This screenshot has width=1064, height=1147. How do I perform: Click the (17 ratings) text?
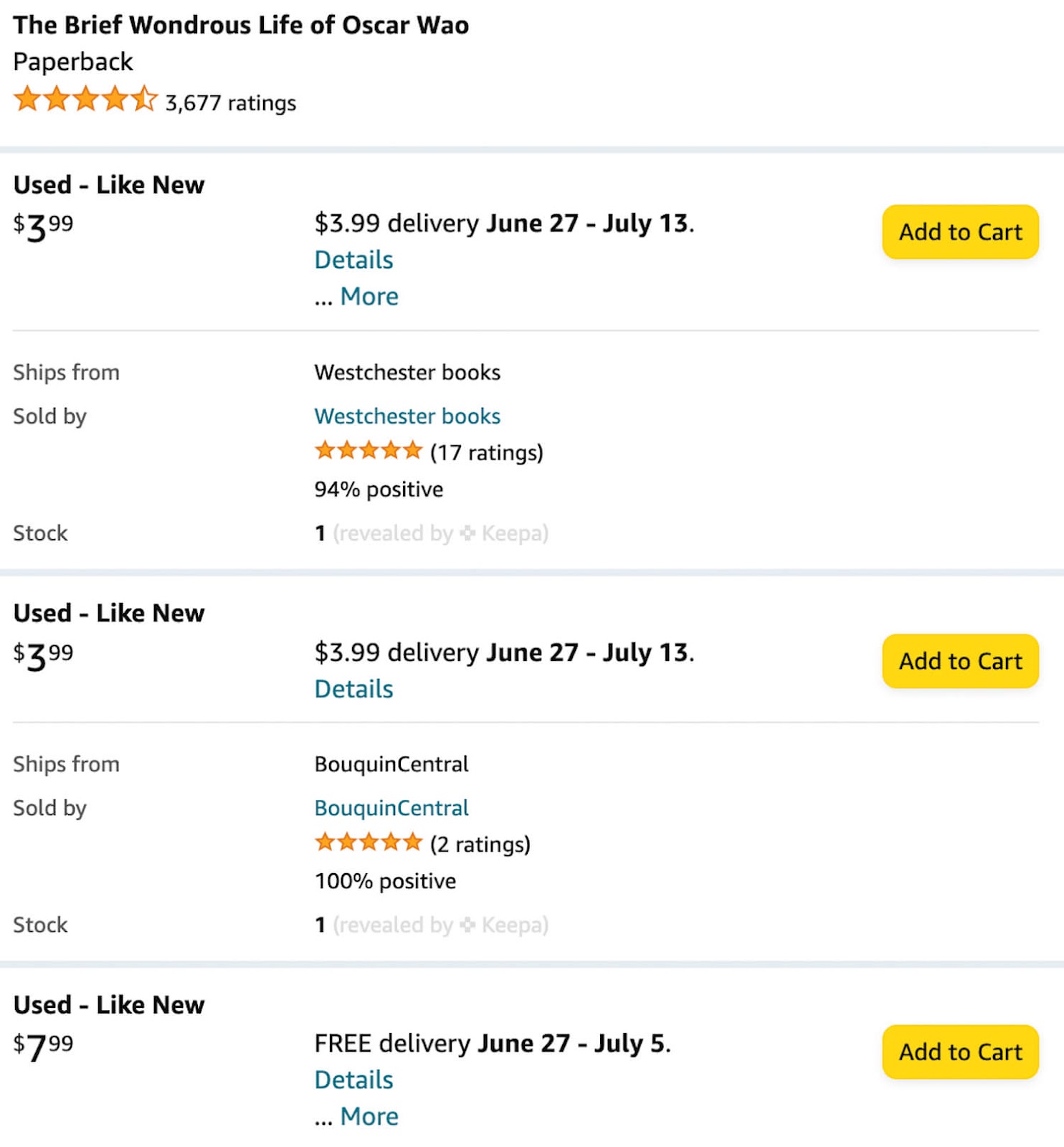click(x=487, y=452)
